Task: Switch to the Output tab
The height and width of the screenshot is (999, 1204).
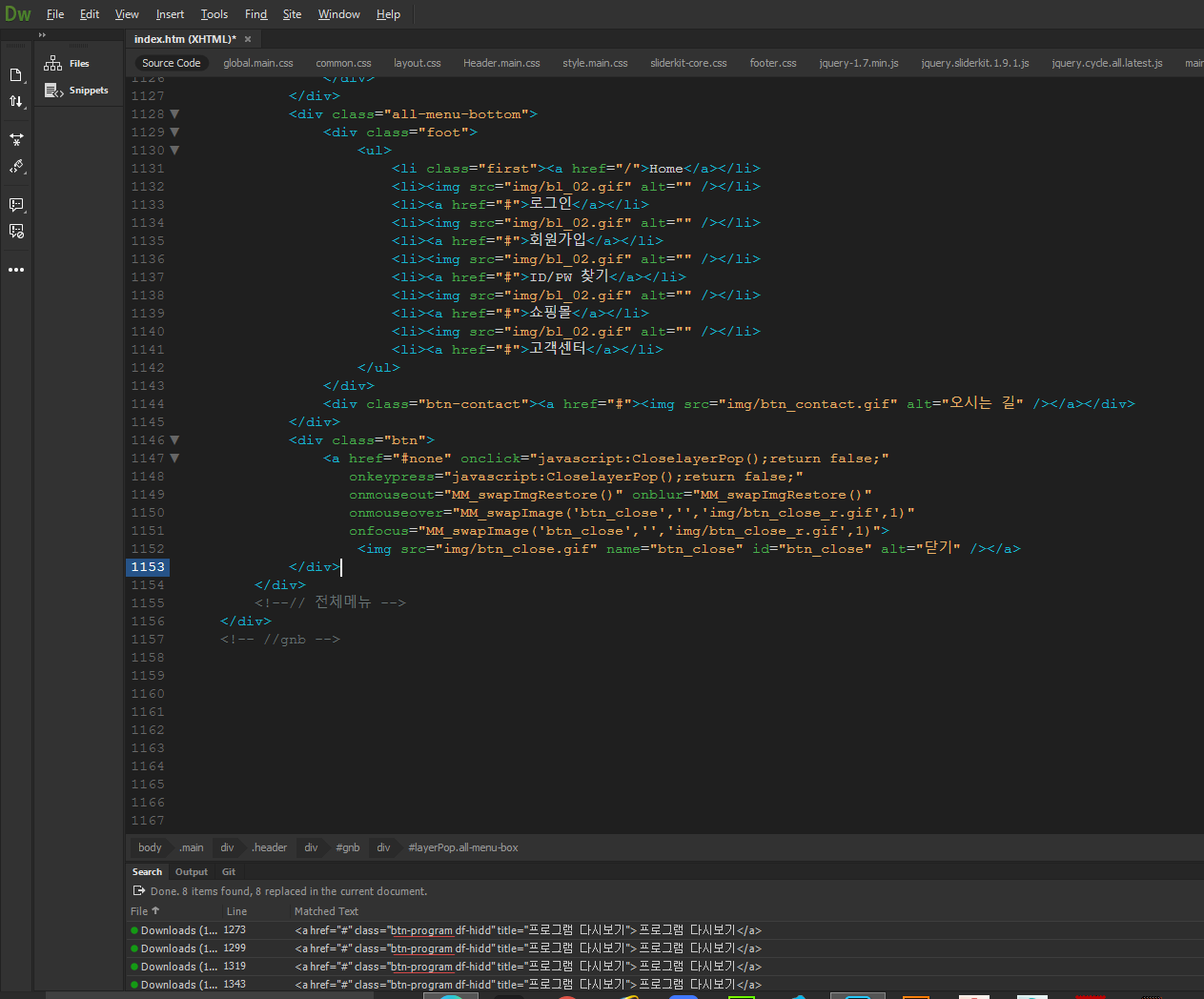Action: pyautogui.click(x=191, y=872)
